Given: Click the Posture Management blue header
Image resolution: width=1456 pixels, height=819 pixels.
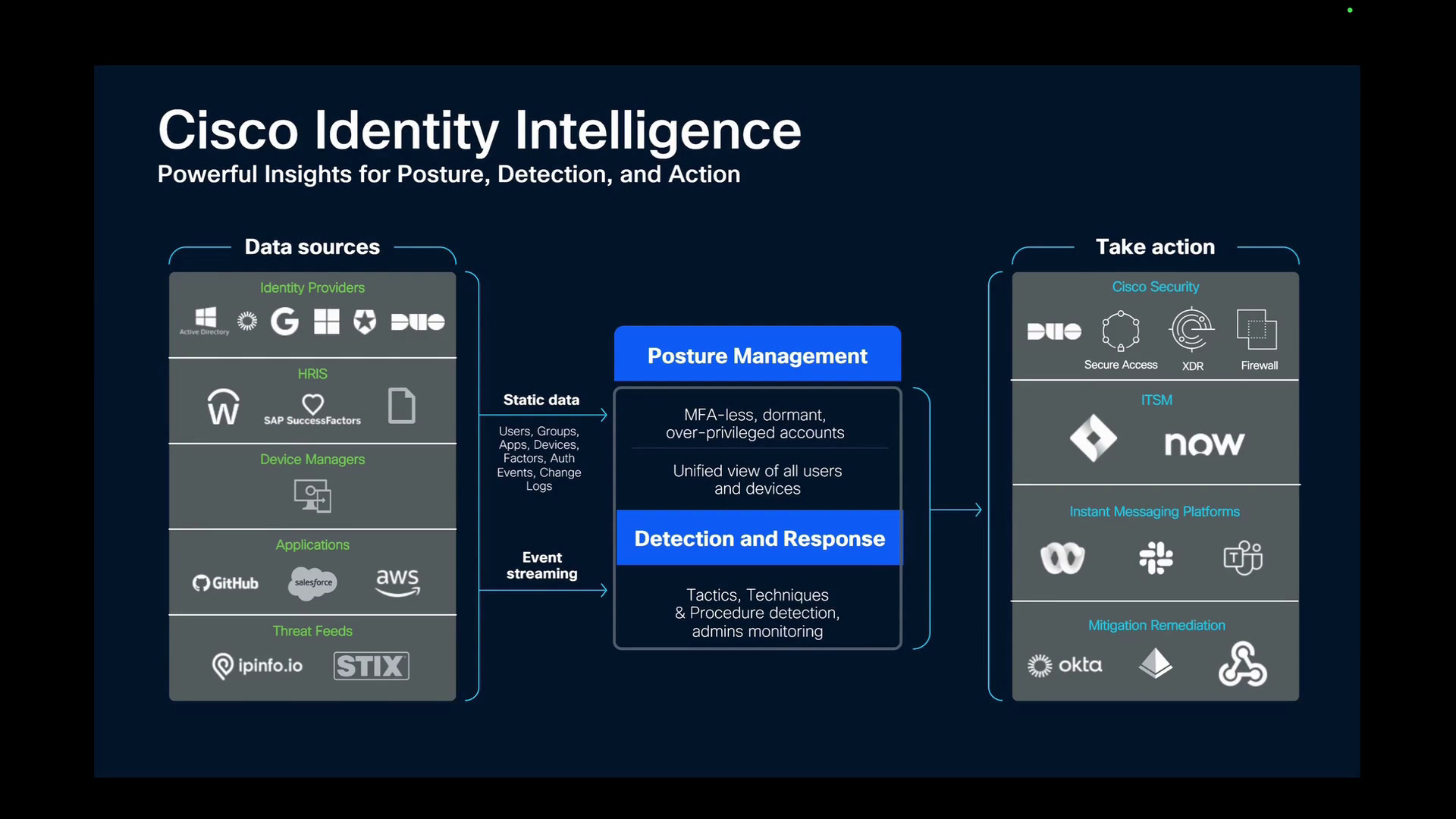Looking at the screenshot, I should [758, 354].
